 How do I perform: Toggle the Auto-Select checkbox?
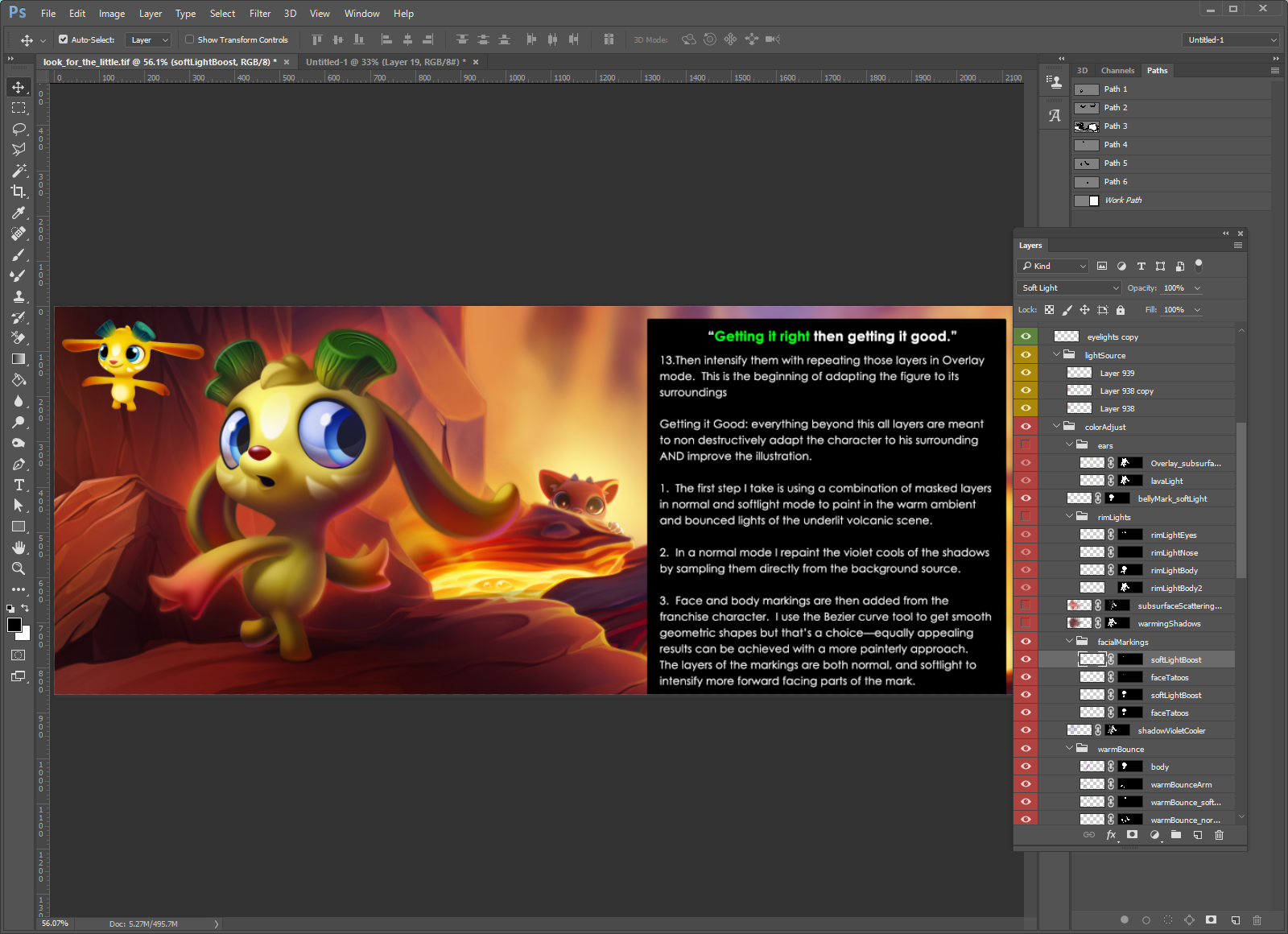64,39
